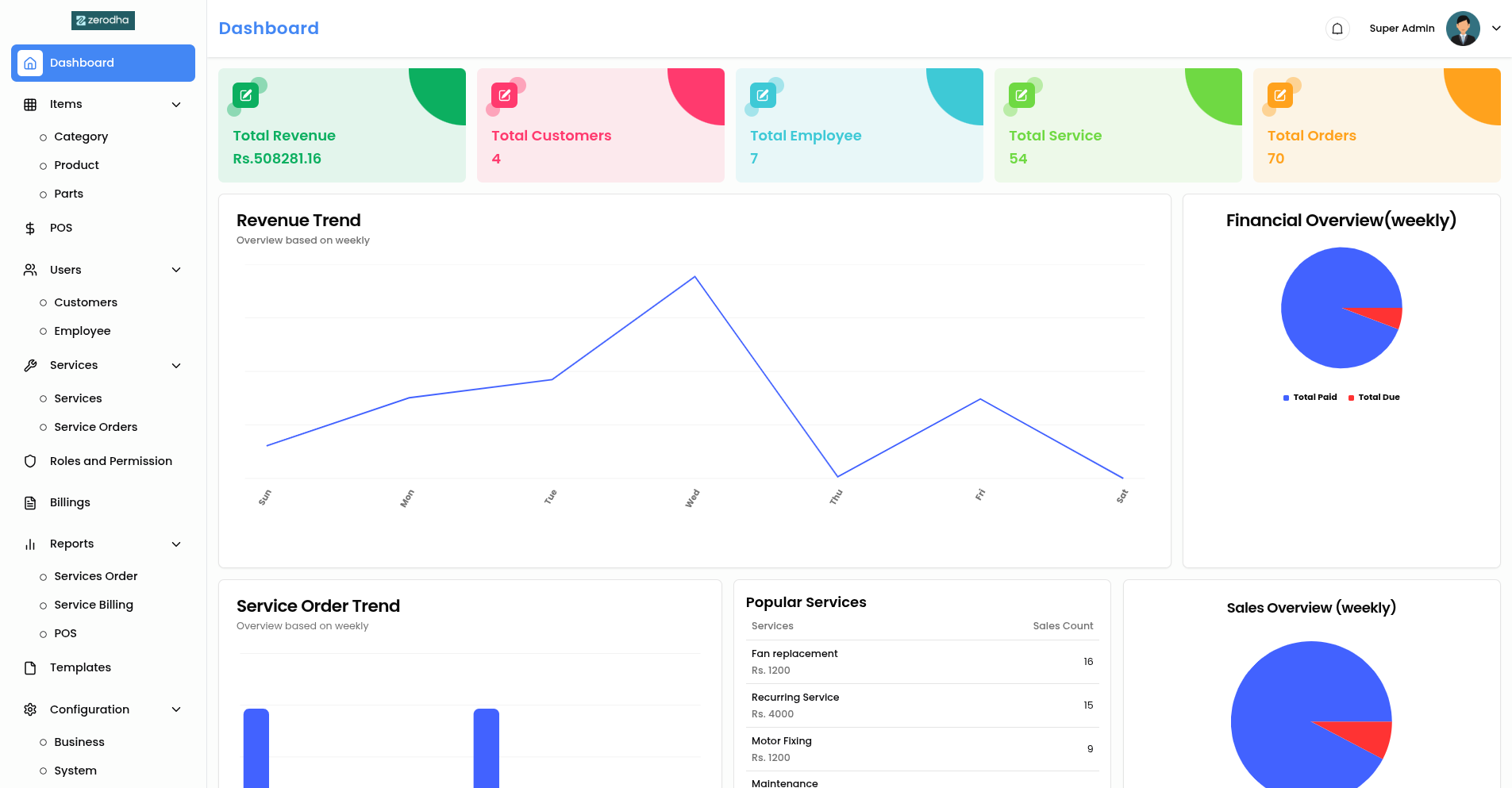Image resolution: width=1512 pixels, height=788 pixels.
Task: Click the Total Orders edit icon
Action: pos(1280,95)
